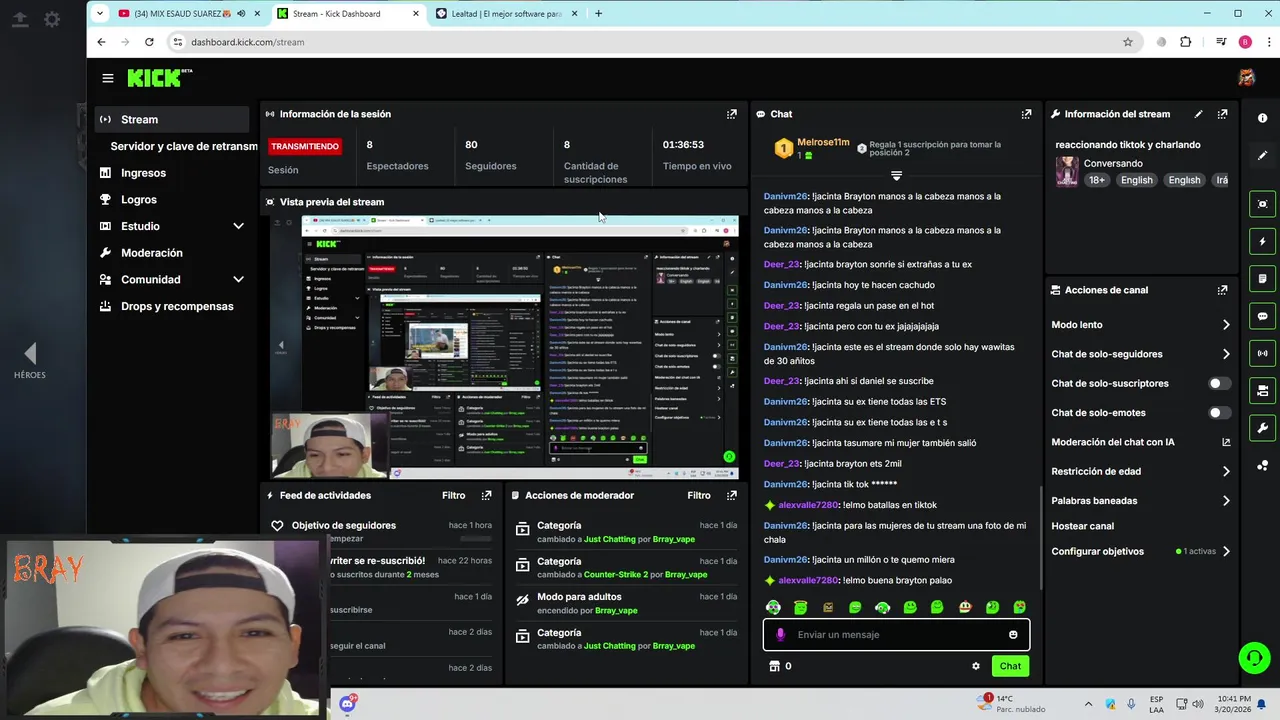Click Meirose11m username in chat leaderboard
Screen dimensions: 1280x720
[823, 143]
